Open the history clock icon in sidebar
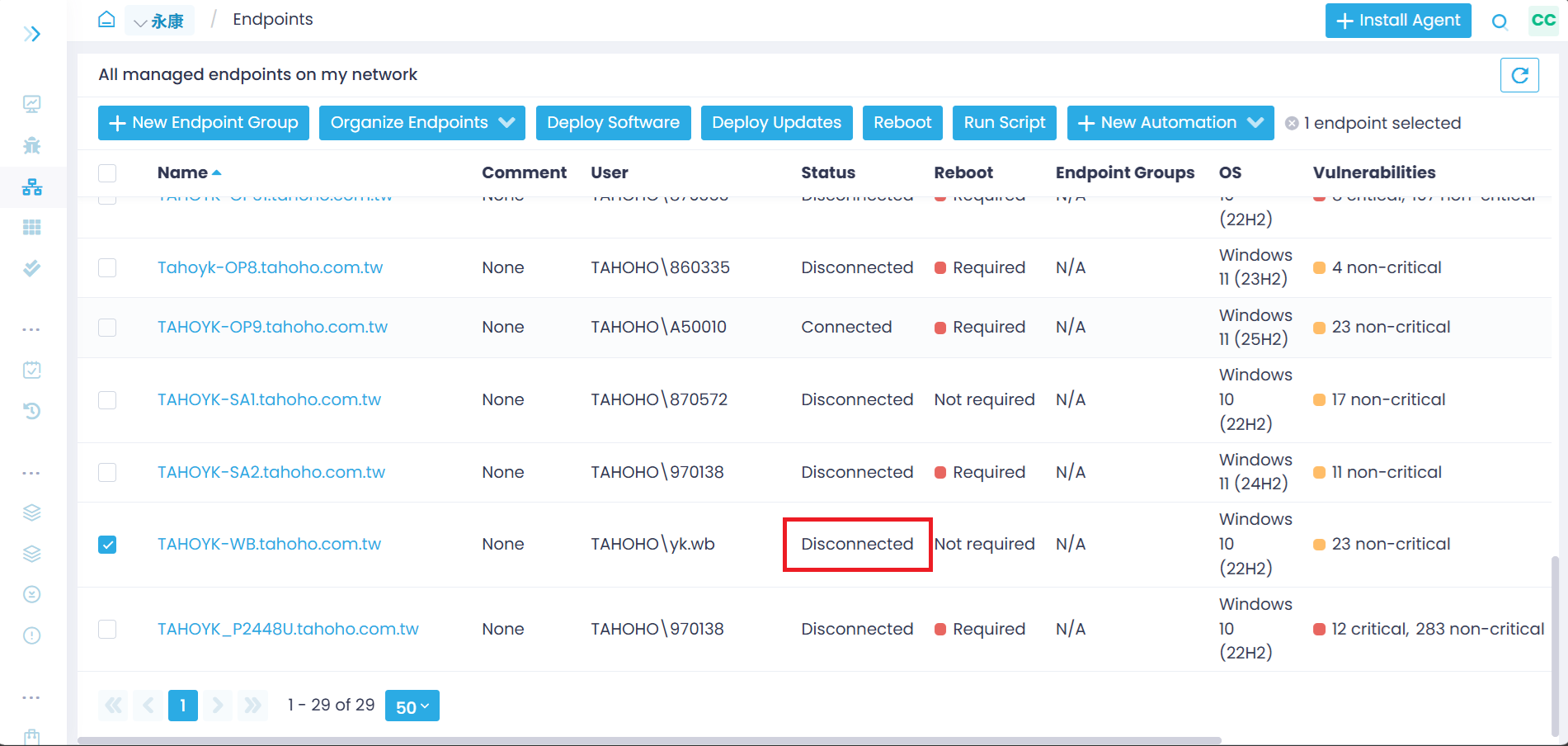 point(32,411)
